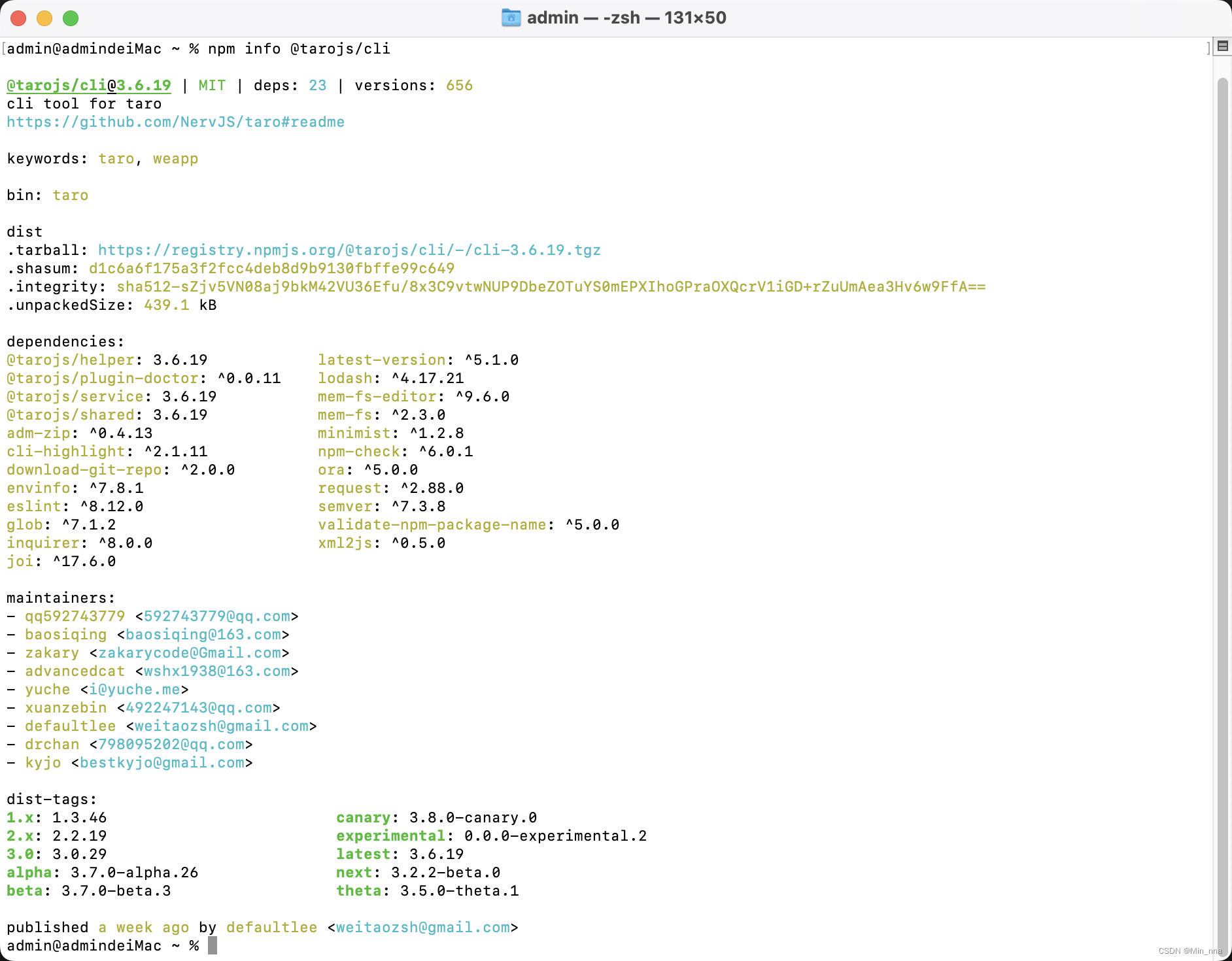Click the 'inquirer' dependency
The width and height of the screenshot is (1232, 961).
tap(43, 543)
